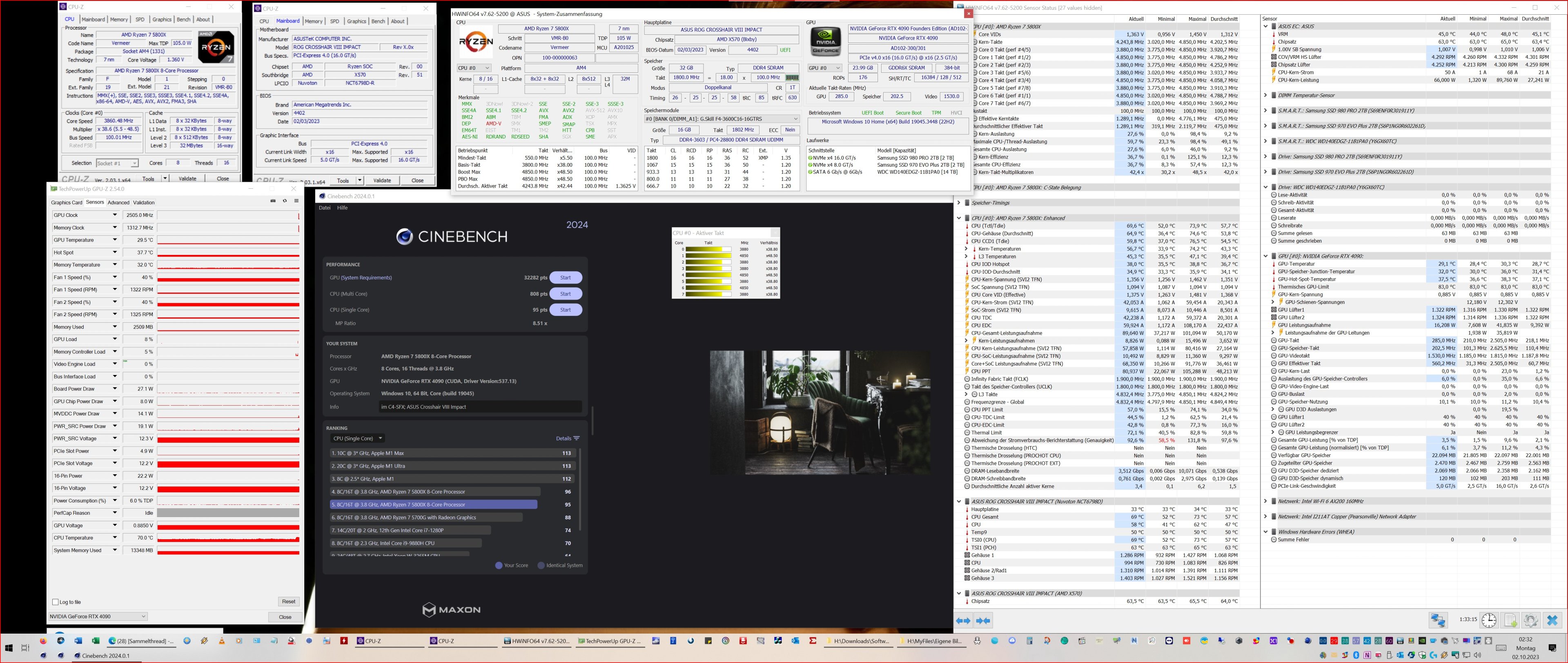Click the GPU-Z Reset button
The width and height of the screenshot is (1568, 663).
pyautogui.click(x=289, y=601)
